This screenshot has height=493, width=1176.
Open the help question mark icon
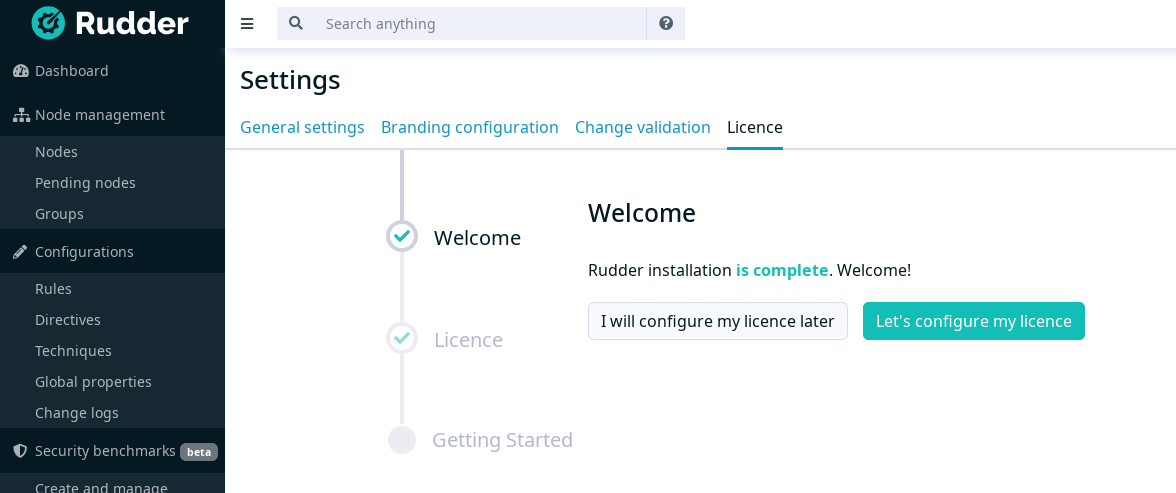(666, 23)
